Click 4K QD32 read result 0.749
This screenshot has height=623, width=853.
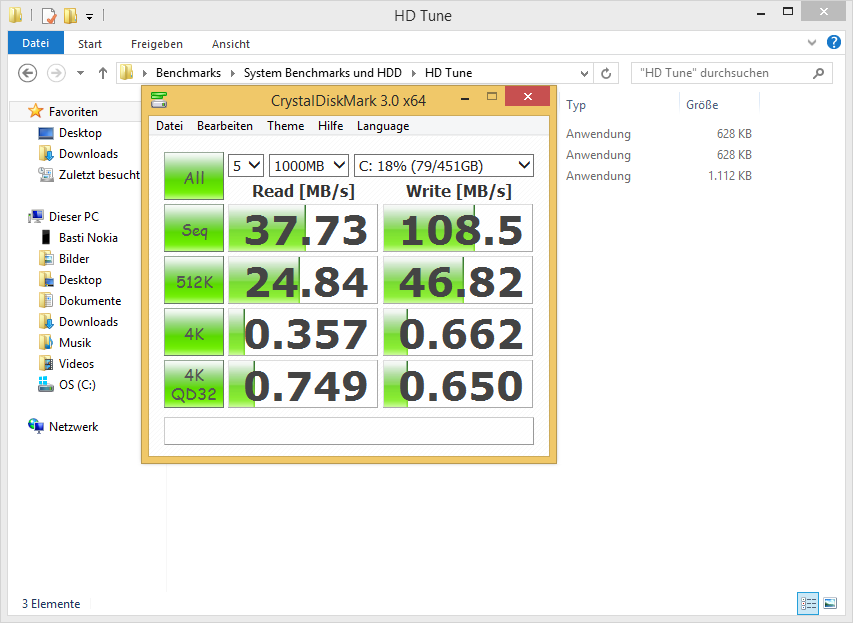[x=302, y=384]
